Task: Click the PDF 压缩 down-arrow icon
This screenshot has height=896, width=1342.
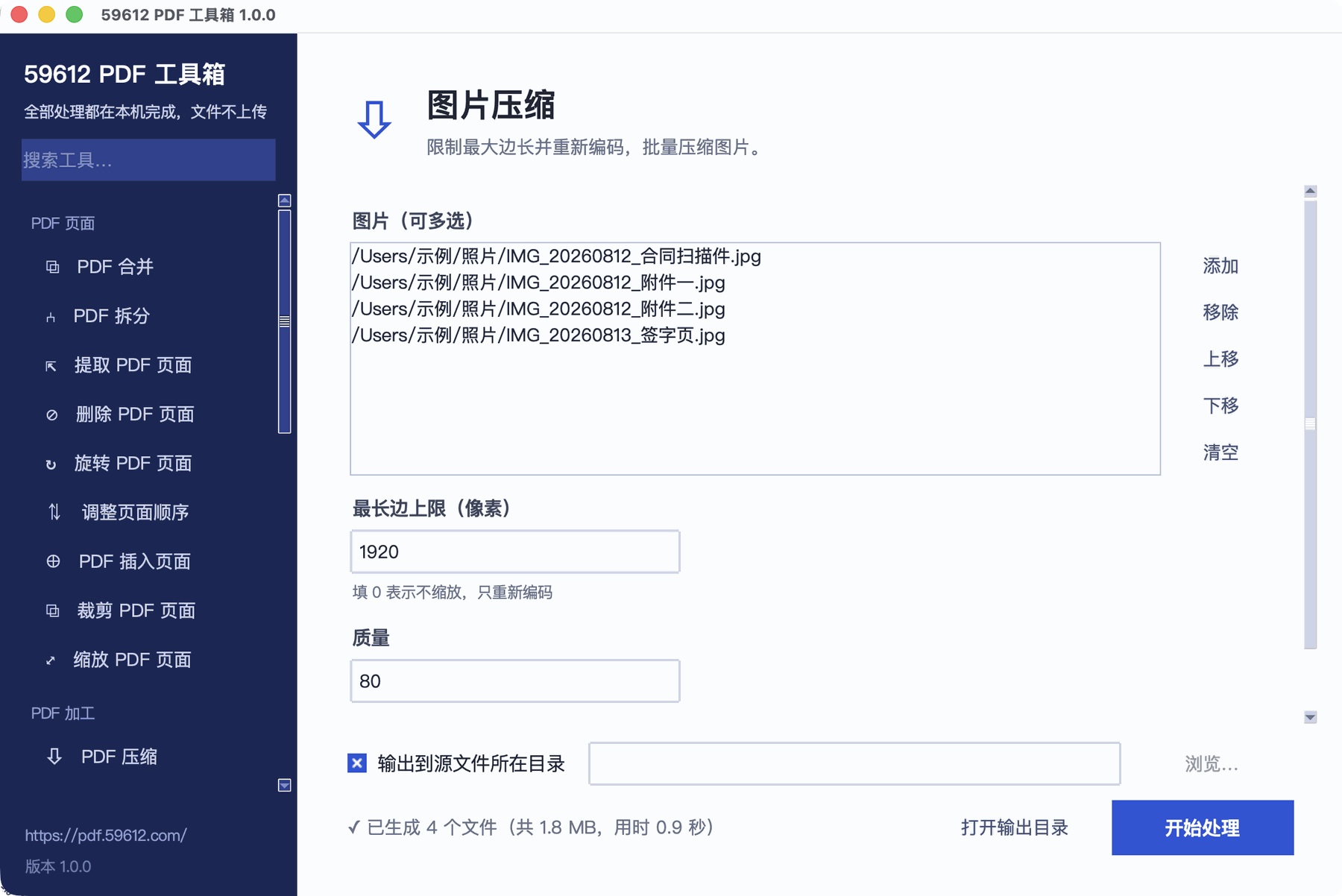Action: 54,757
